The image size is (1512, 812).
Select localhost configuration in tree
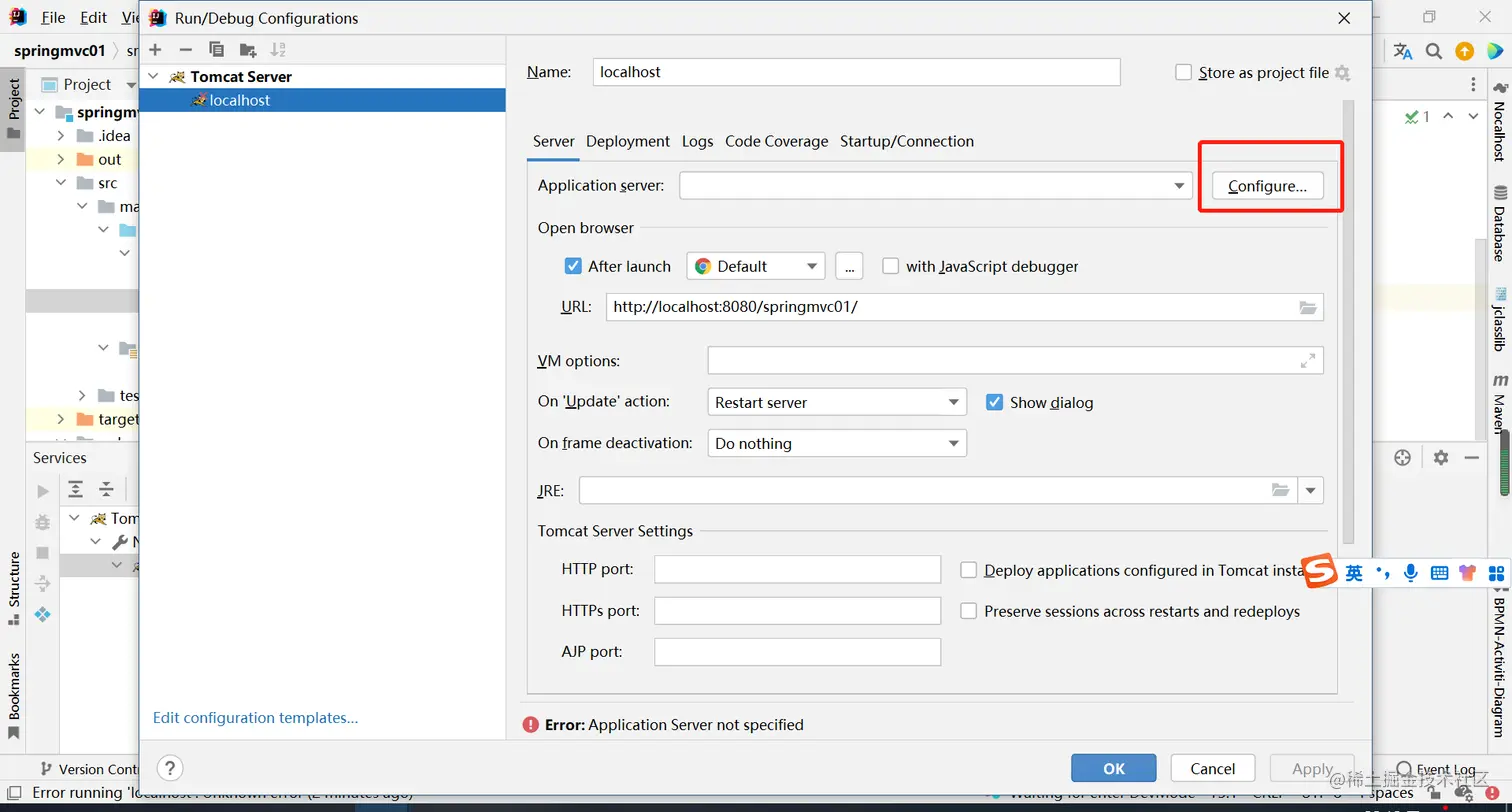[322, 100]
